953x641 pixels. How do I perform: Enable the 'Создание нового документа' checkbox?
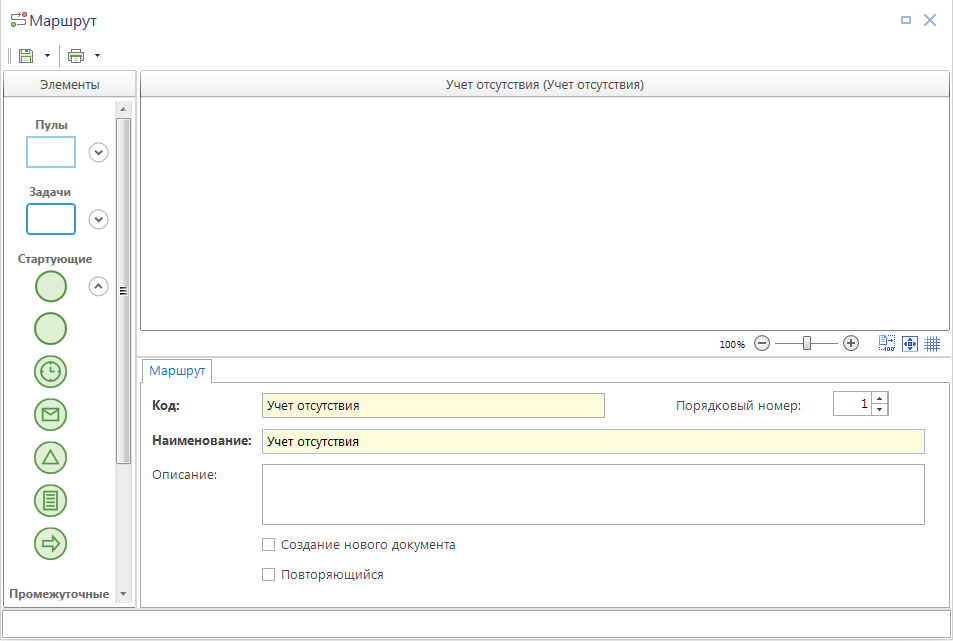tap(268, 545)
